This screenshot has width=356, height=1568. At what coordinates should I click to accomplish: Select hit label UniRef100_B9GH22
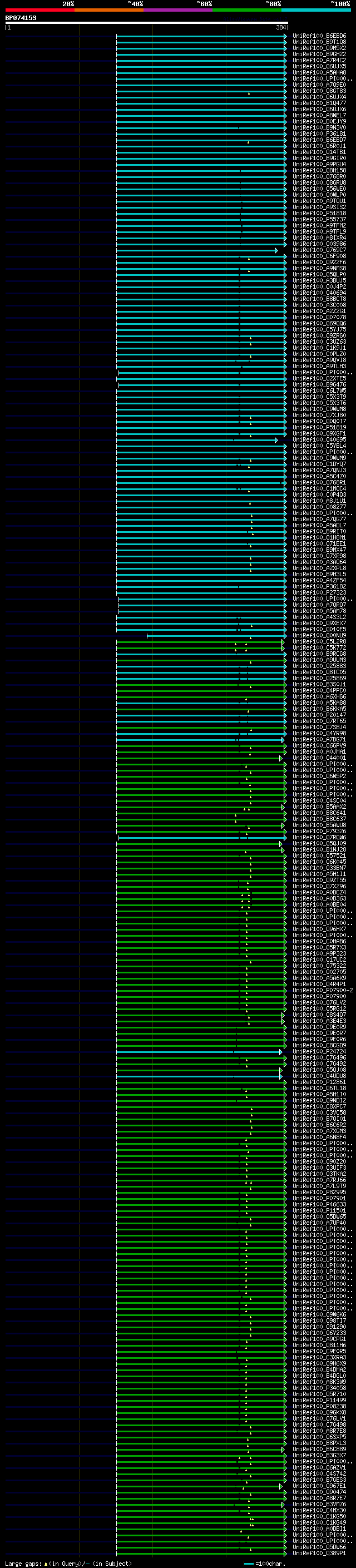[319, 54]
